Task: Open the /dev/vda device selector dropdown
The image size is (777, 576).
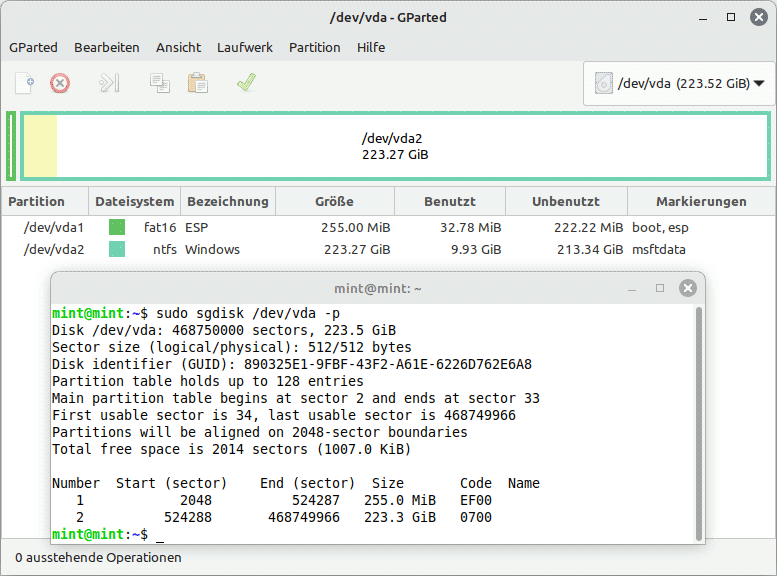Action: click(x=679, y=83)
